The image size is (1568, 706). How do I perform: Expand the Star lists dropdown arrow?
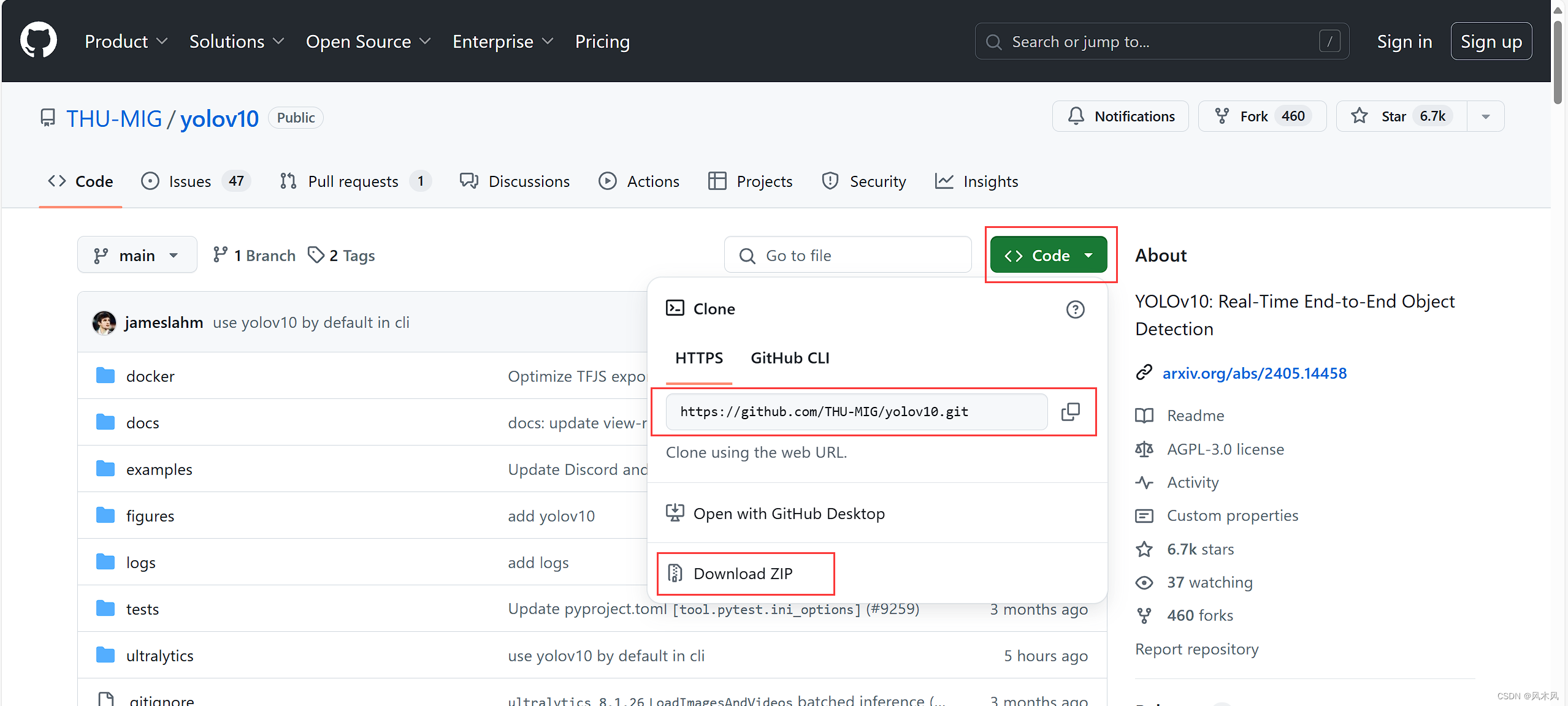click(x=1486, y=116)
